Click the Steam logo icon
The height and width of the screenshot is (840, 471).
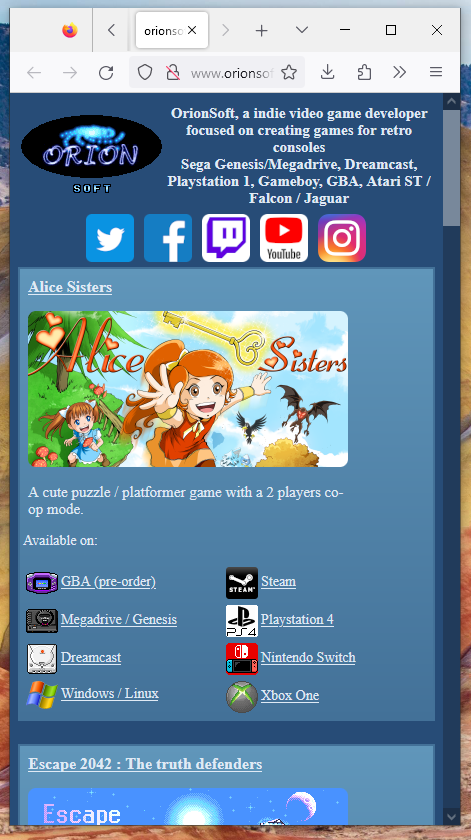(x=242, y=583)
